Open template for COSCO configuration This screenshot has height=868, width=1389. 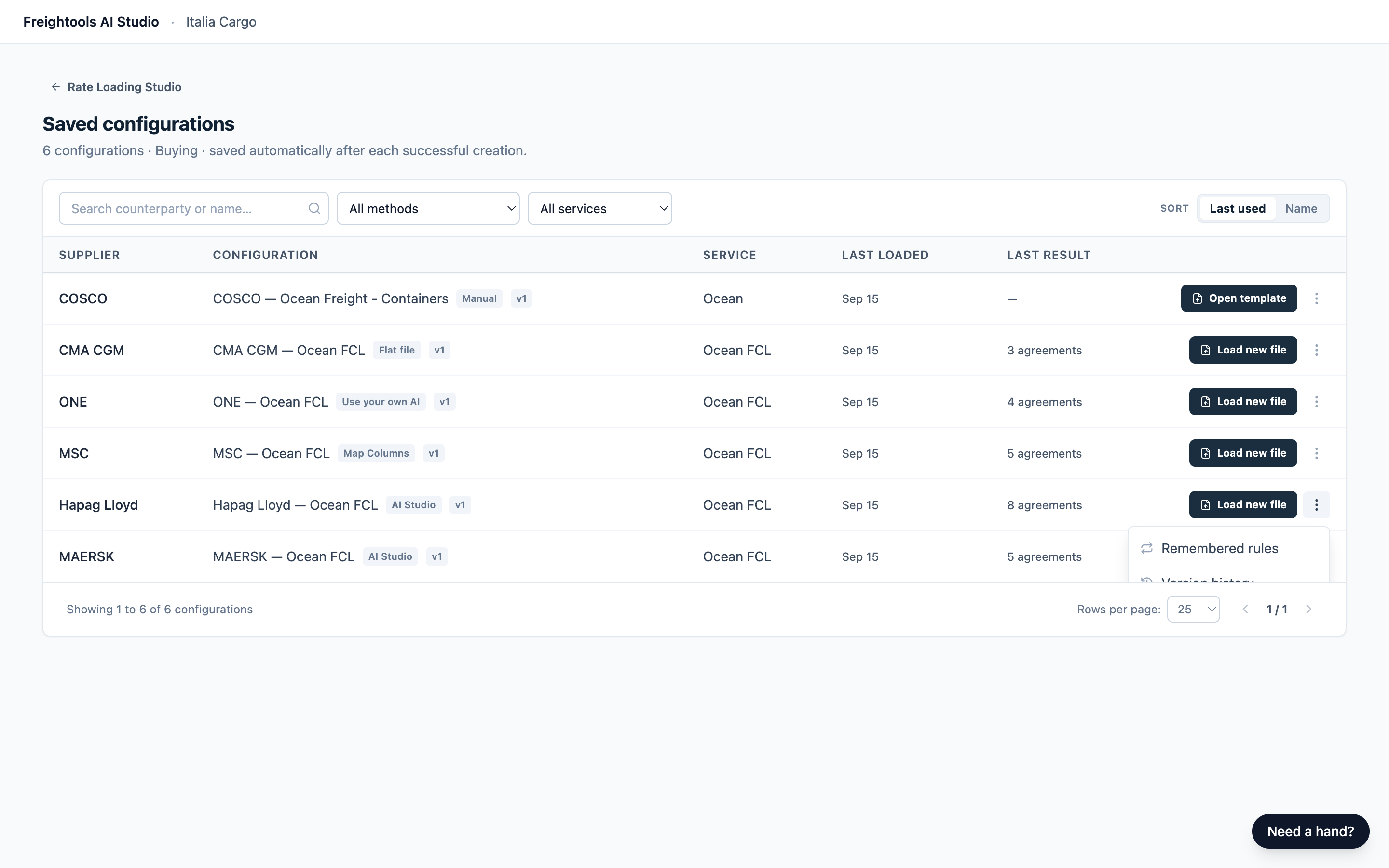point(1239,298)
